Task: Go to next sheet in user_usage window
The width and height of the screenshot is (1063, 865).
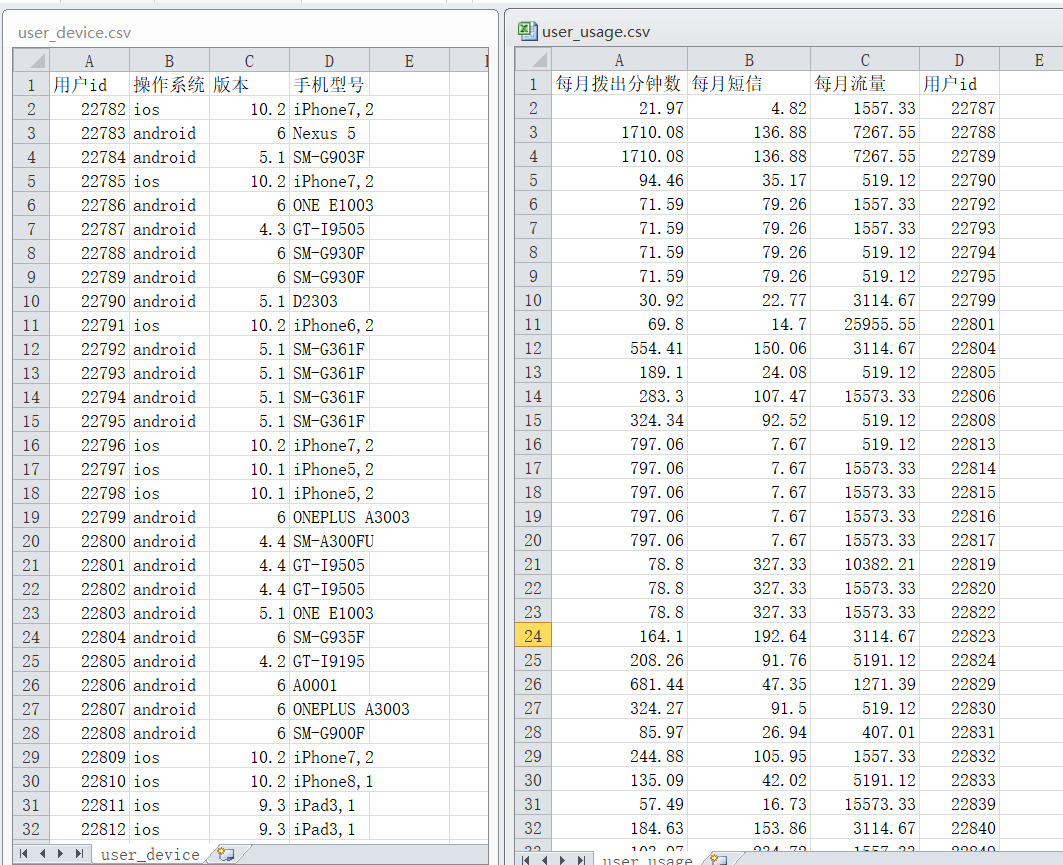Action: (x=562, y=860)
